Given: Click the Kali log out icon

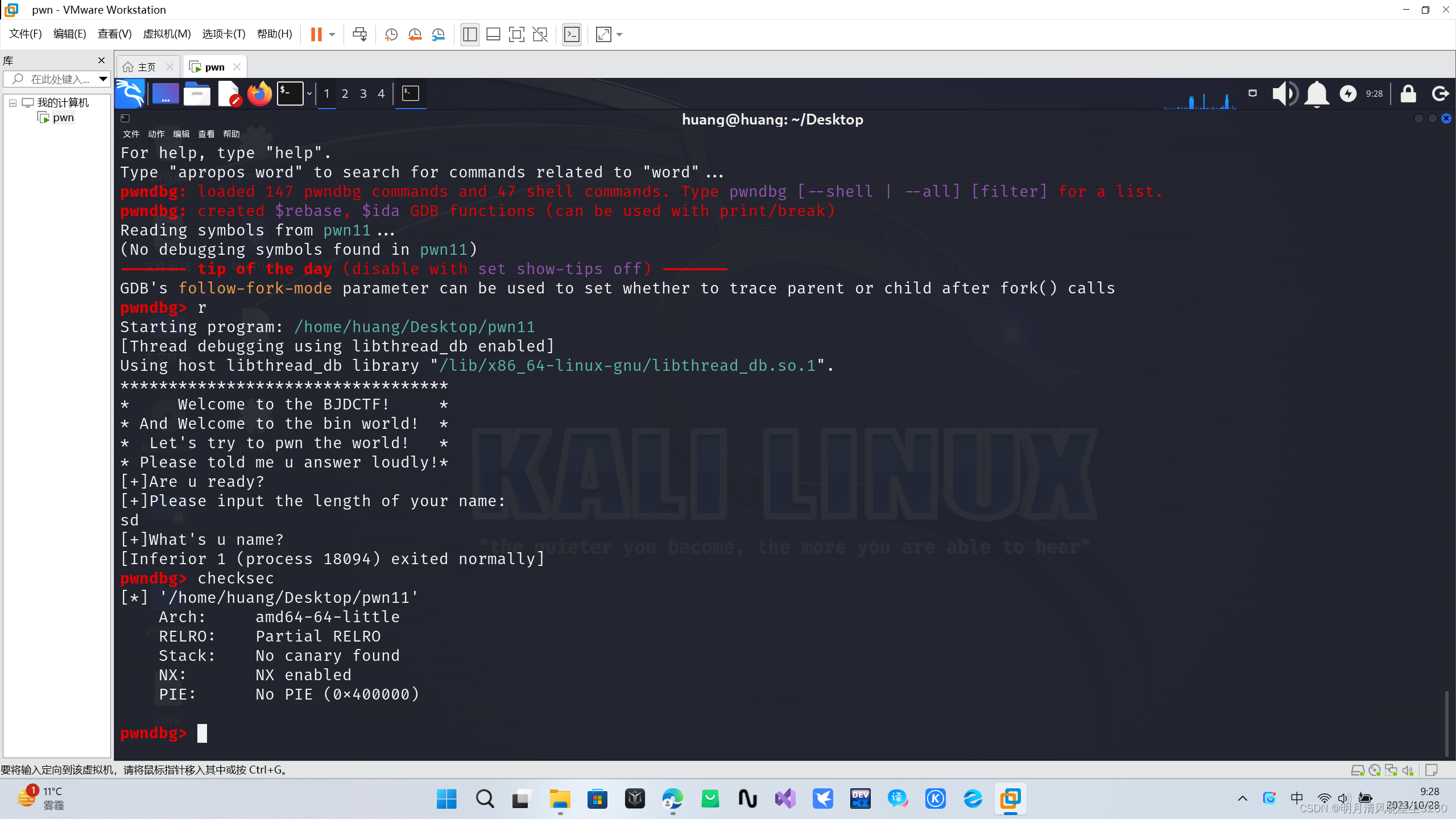Looking at the screenshot, I should pos(1441,93).
